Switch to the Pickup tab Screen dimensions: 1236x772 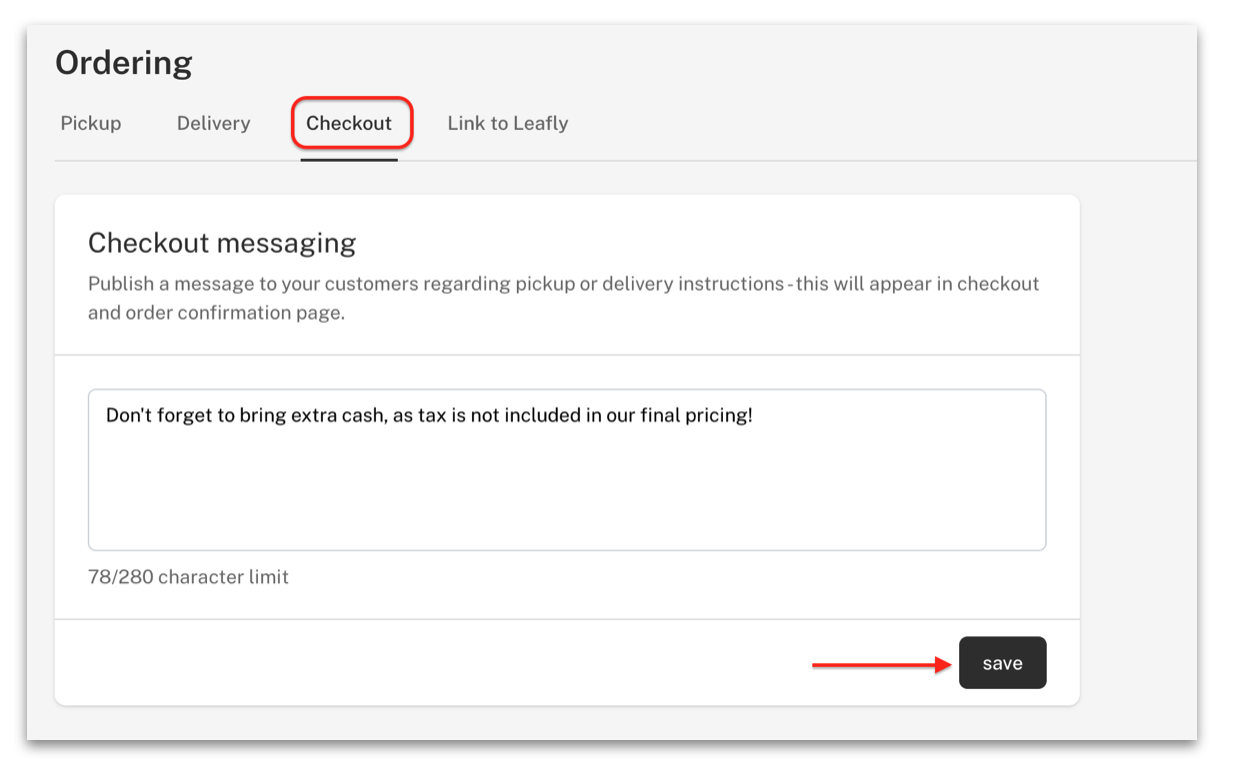click(x=91, y=123)
